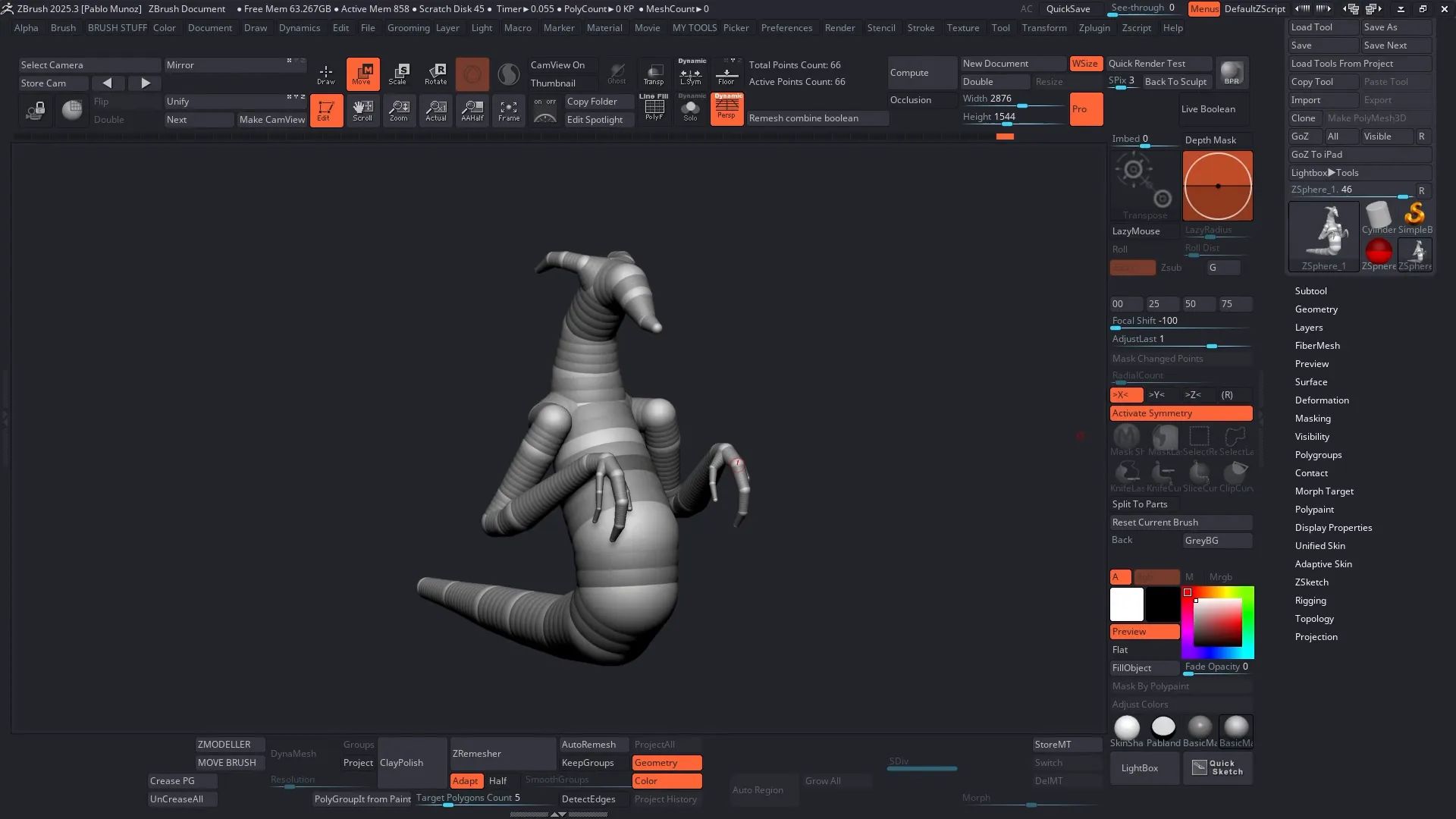
Task: Toggle Persp perspective mode
Action: coord(726,108)
